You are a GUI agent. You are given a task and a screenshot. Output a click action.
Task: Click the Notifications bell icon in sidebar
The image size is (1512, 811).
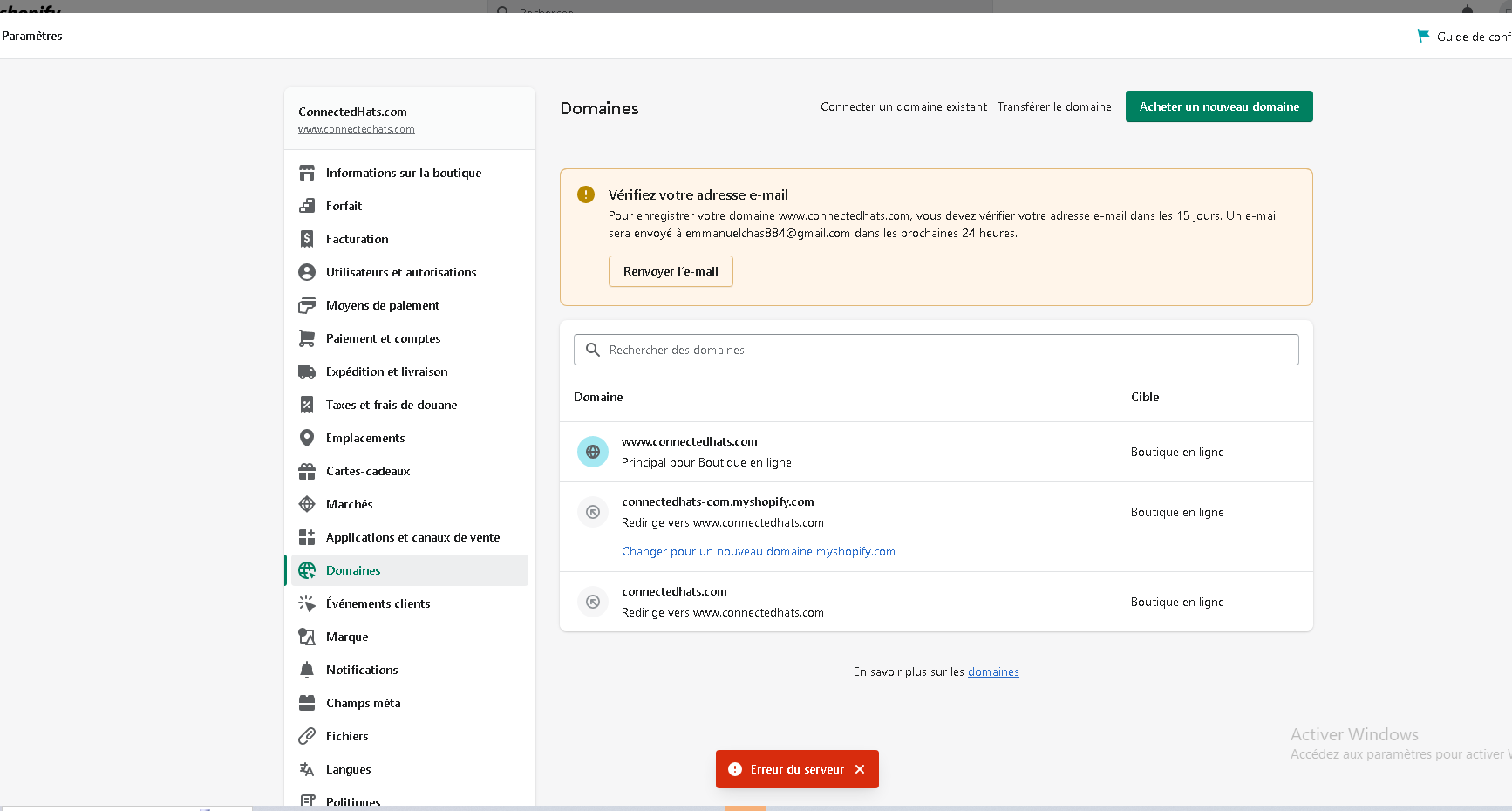point(307,670)
